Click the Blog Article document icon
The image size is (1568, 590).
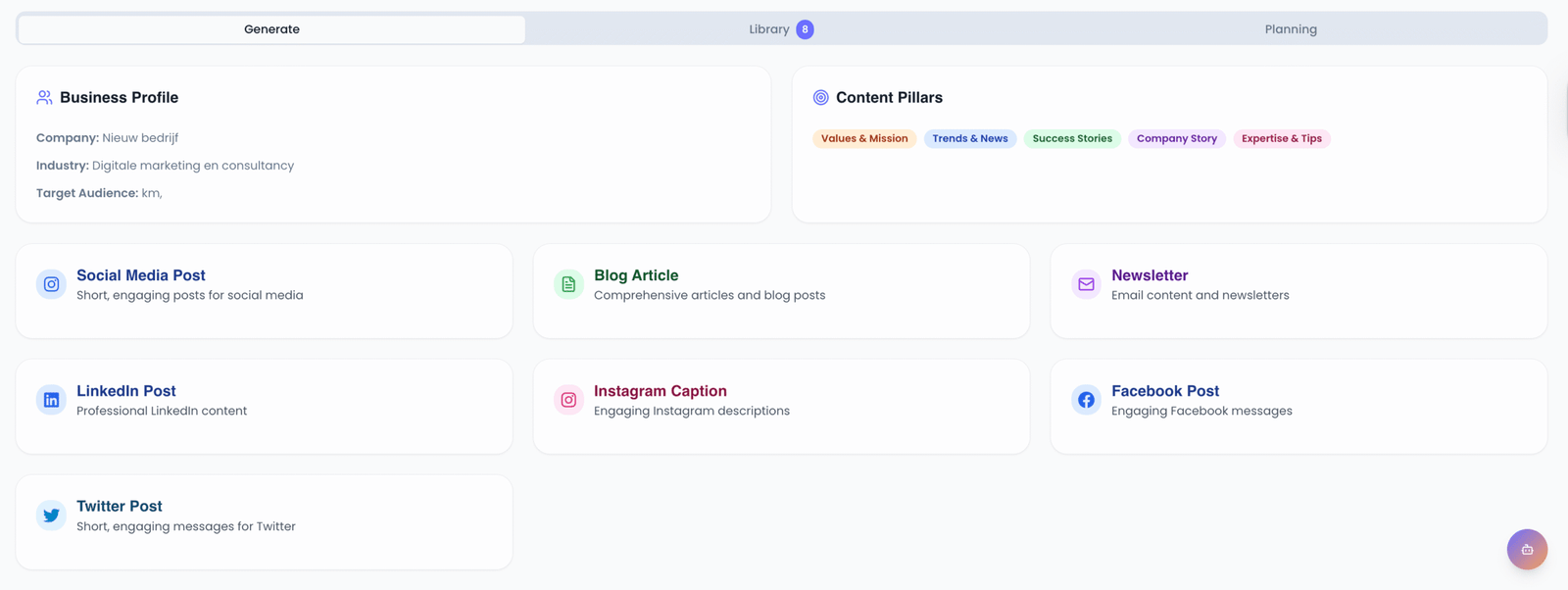pos(568,284)
